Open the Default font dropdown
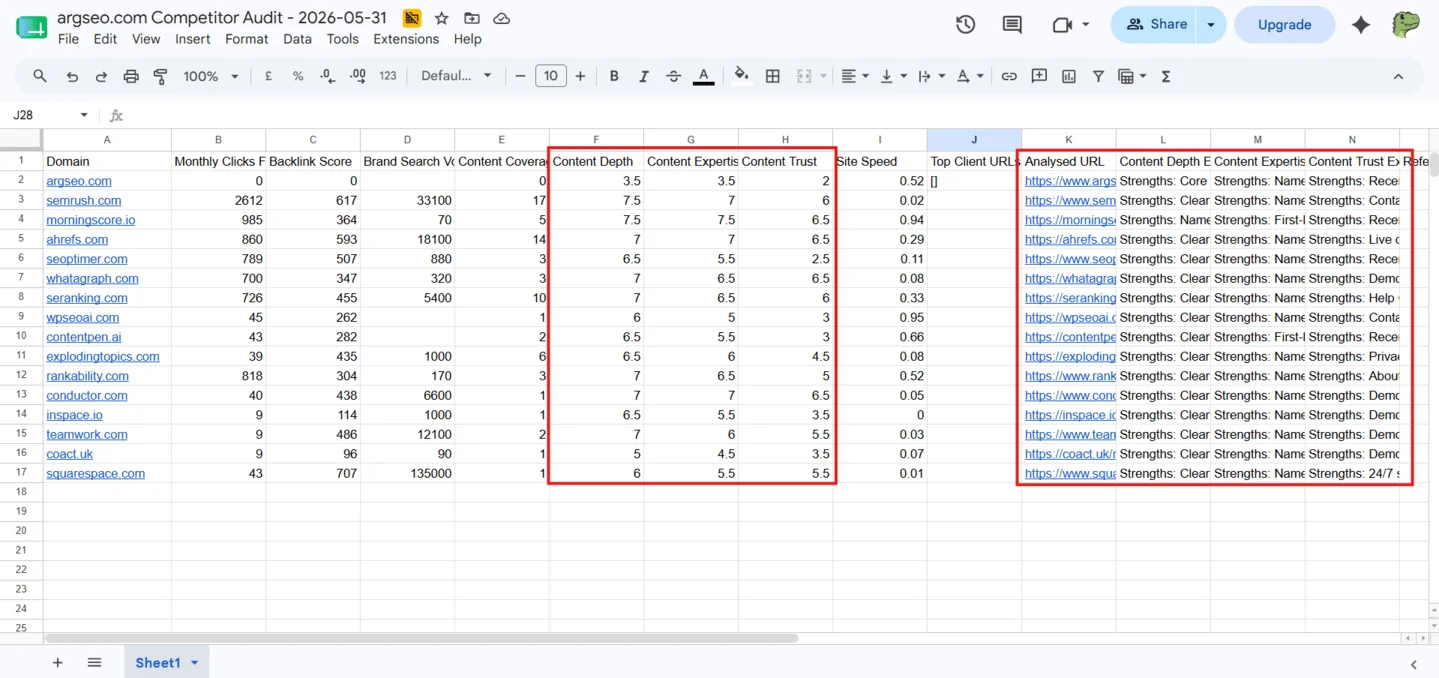This screenshot has height=678, width=1439. point(456,76)
